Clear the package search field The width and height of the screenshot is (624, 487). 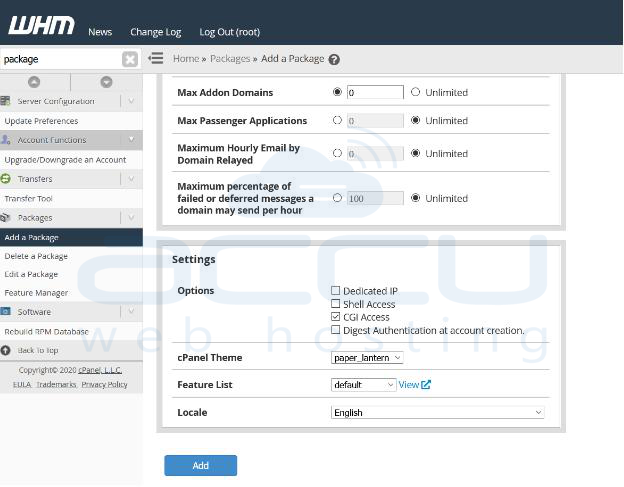coord(130,59)
